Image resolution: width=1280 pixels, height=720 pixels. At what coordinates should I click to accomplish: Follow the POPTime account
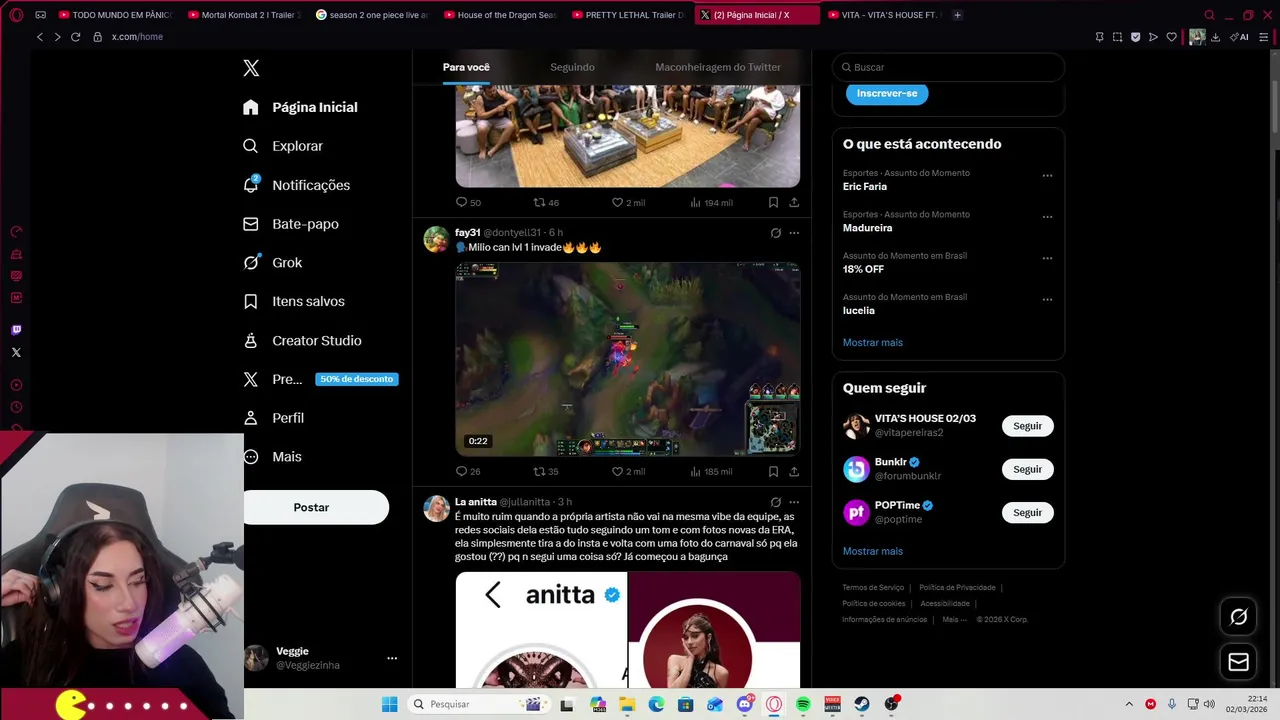click(x=1027, y=512)
